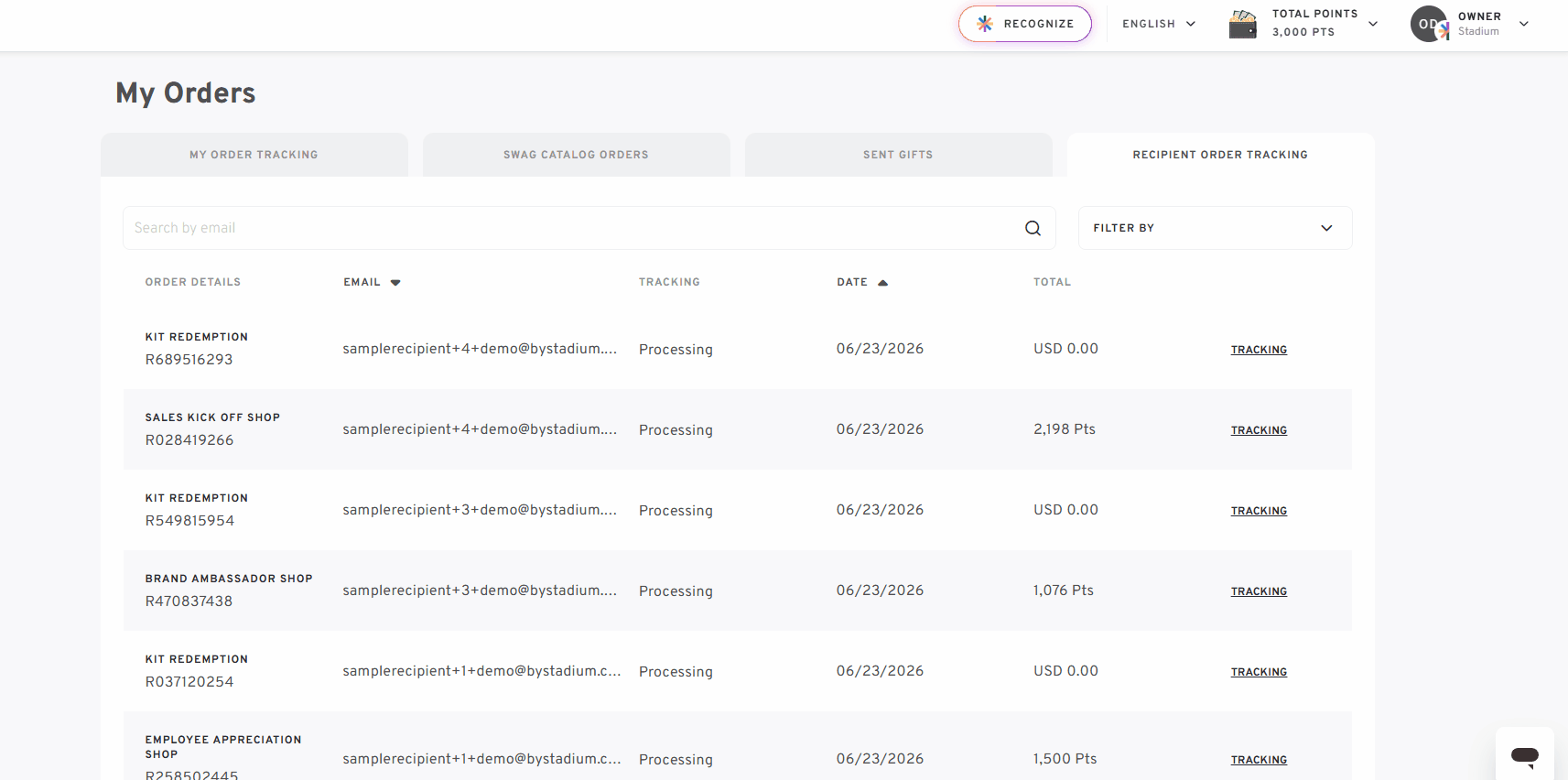Click Employee Appreciation Shop order title
The height and width of the screenshot is (780, 1568).
tap(223, 747)
